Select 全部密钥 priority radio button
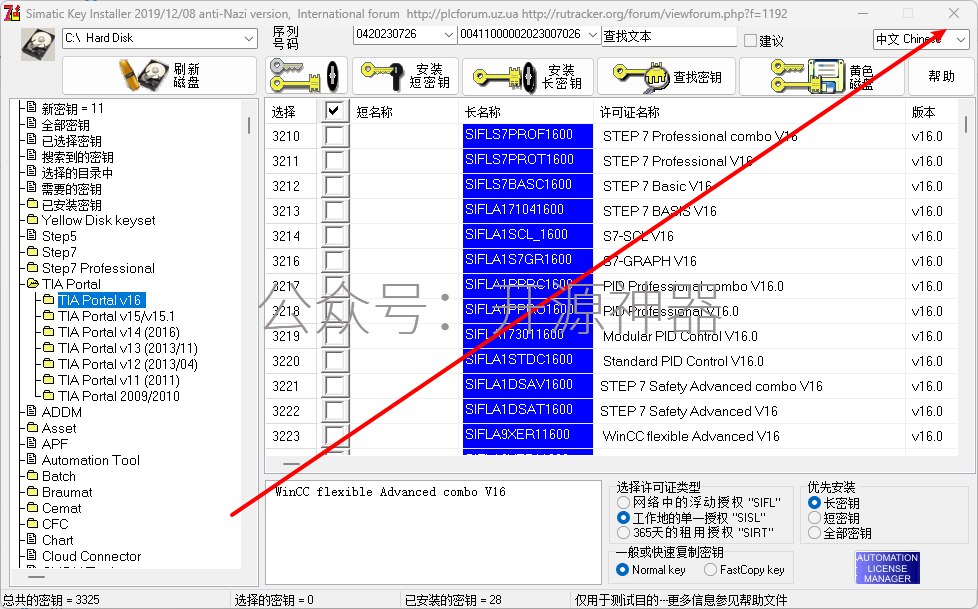The image size is (978, 609). 814,533
